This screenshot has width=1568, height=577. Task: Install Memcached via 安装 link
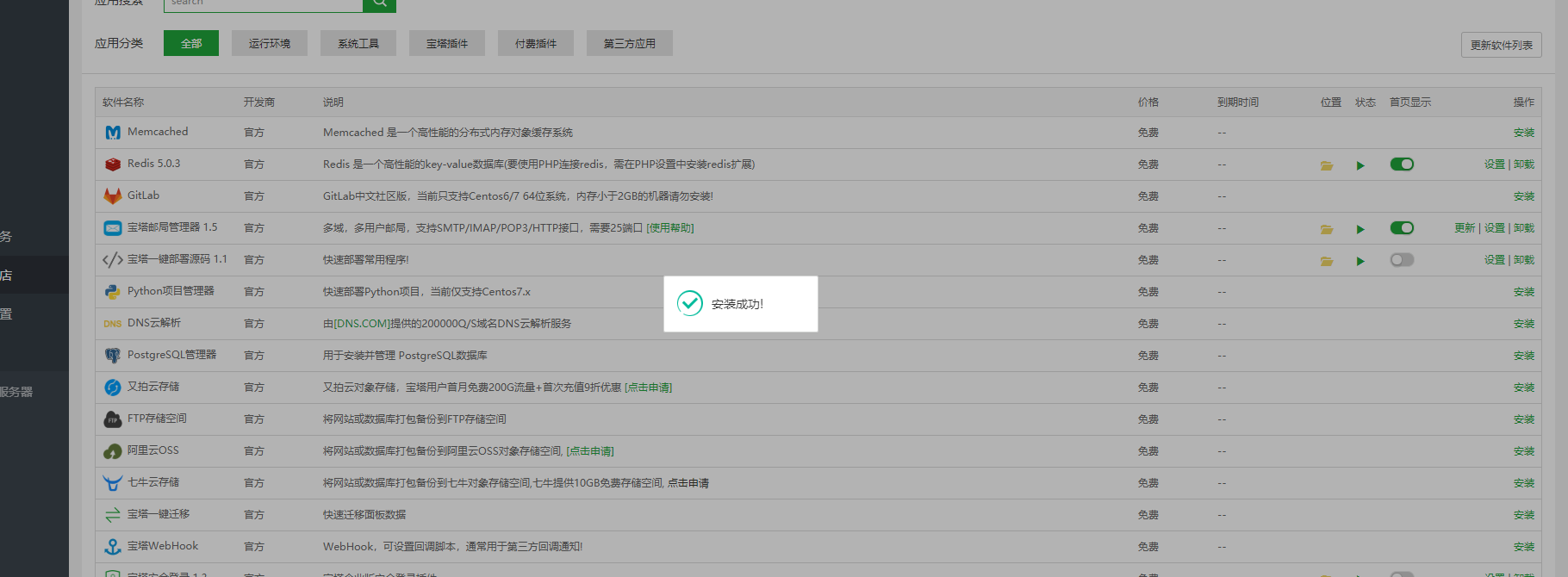pos(1523,133)
